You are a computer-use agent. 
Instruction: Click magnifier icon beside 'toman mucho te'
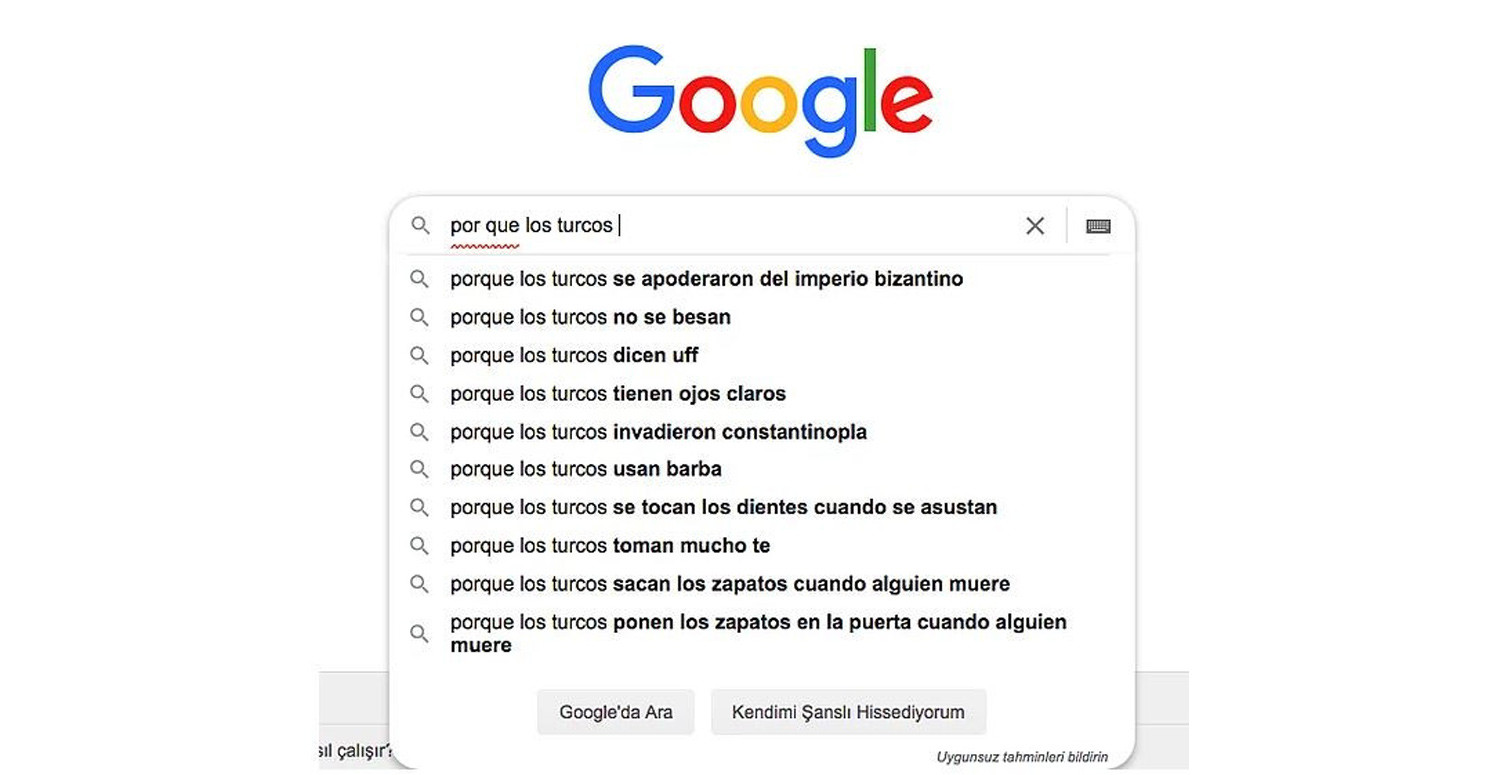pos(420,546)
